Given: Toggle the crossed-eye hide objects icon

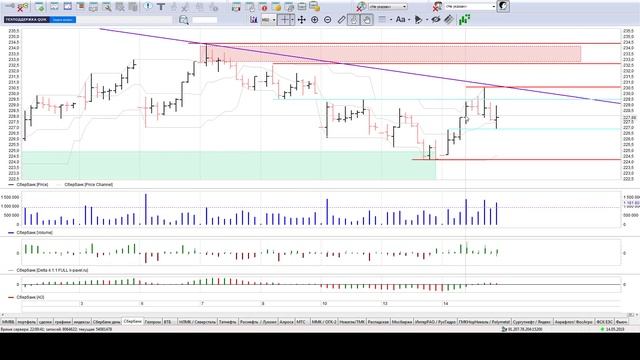Looking at the screenshot, I should 436,20.
